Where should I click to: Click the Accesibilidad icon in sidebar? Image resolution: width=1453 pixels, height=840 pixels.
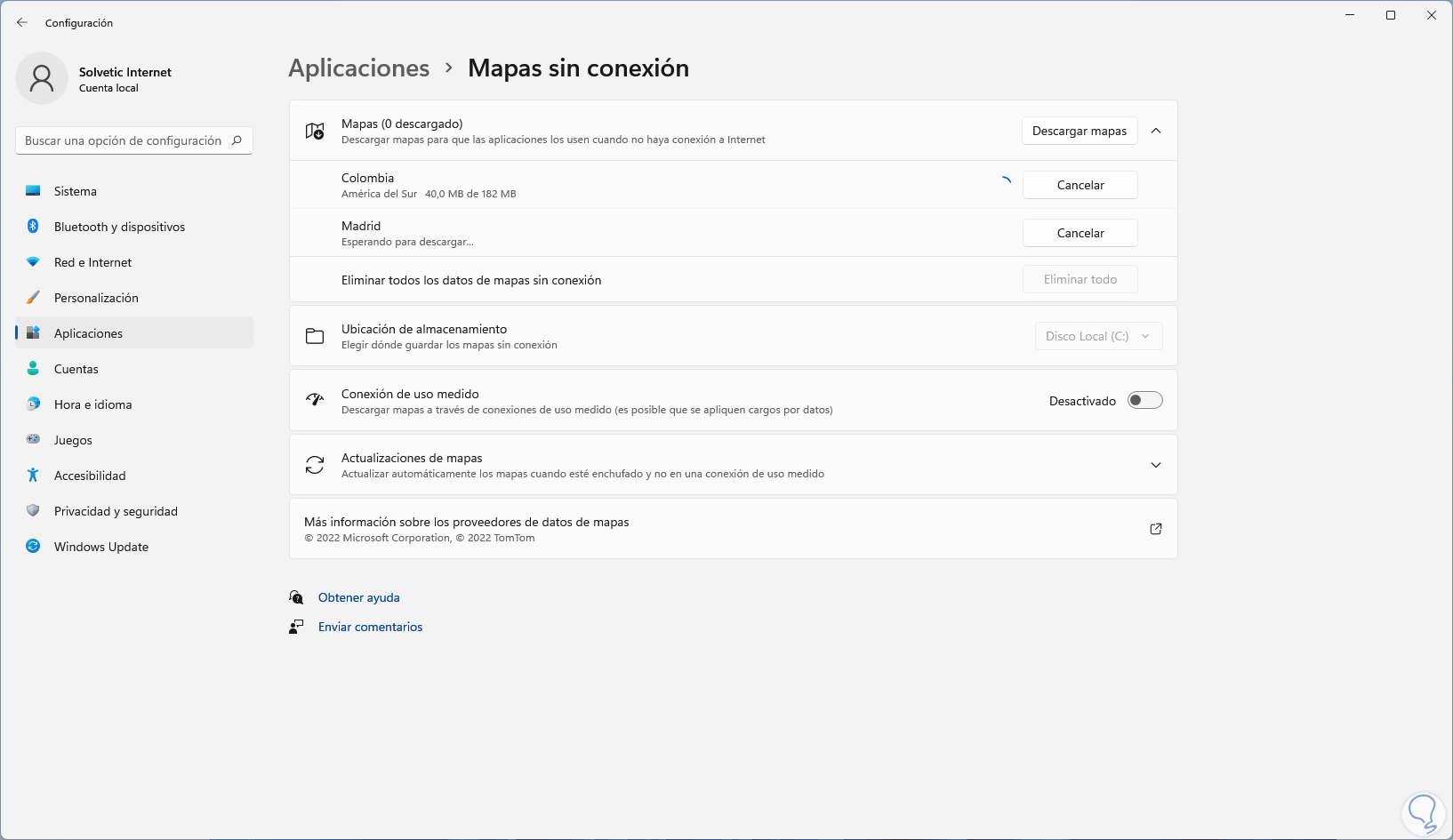click(33, 476)
